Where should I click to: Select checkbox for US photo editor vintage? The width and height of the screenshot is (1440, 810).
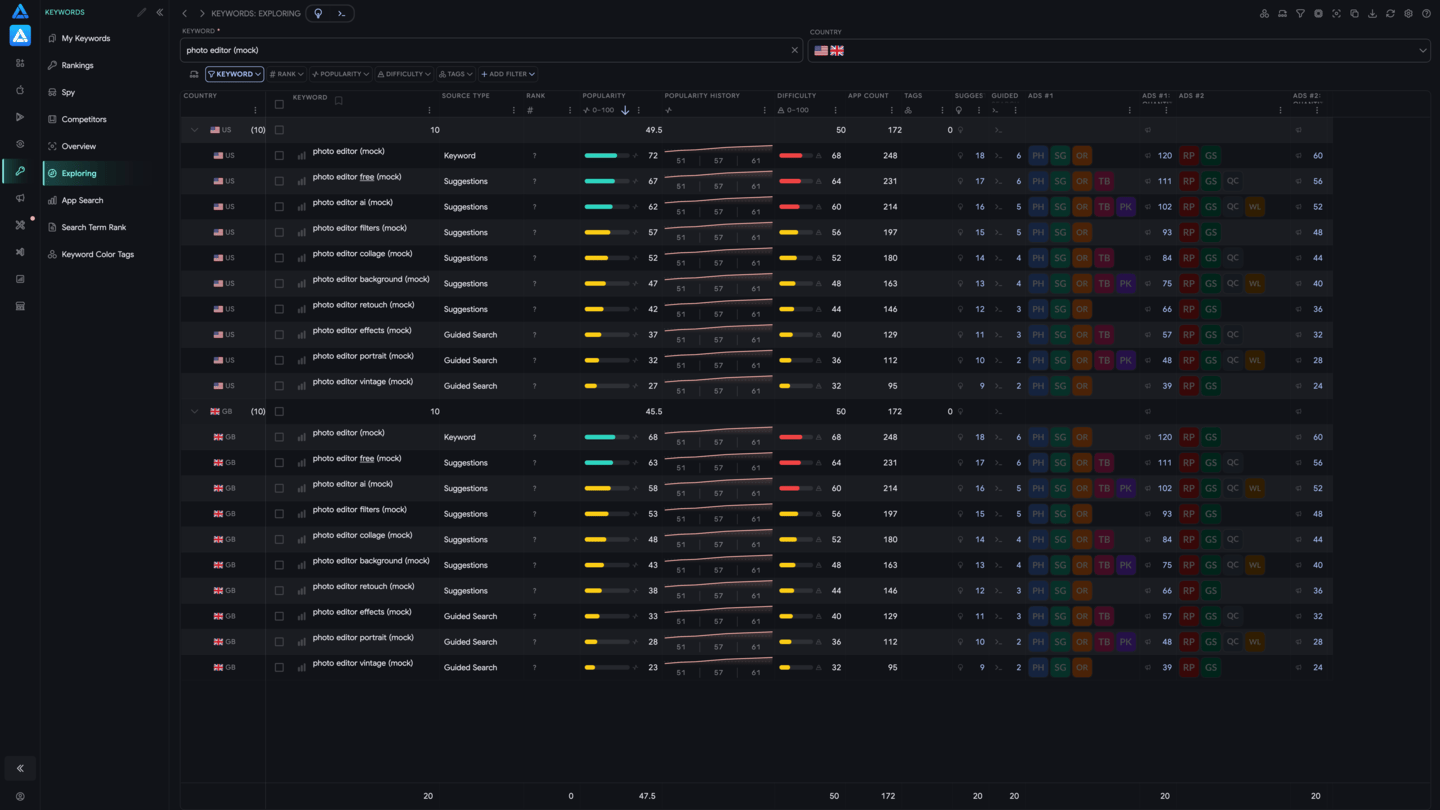tap(279, 386)
